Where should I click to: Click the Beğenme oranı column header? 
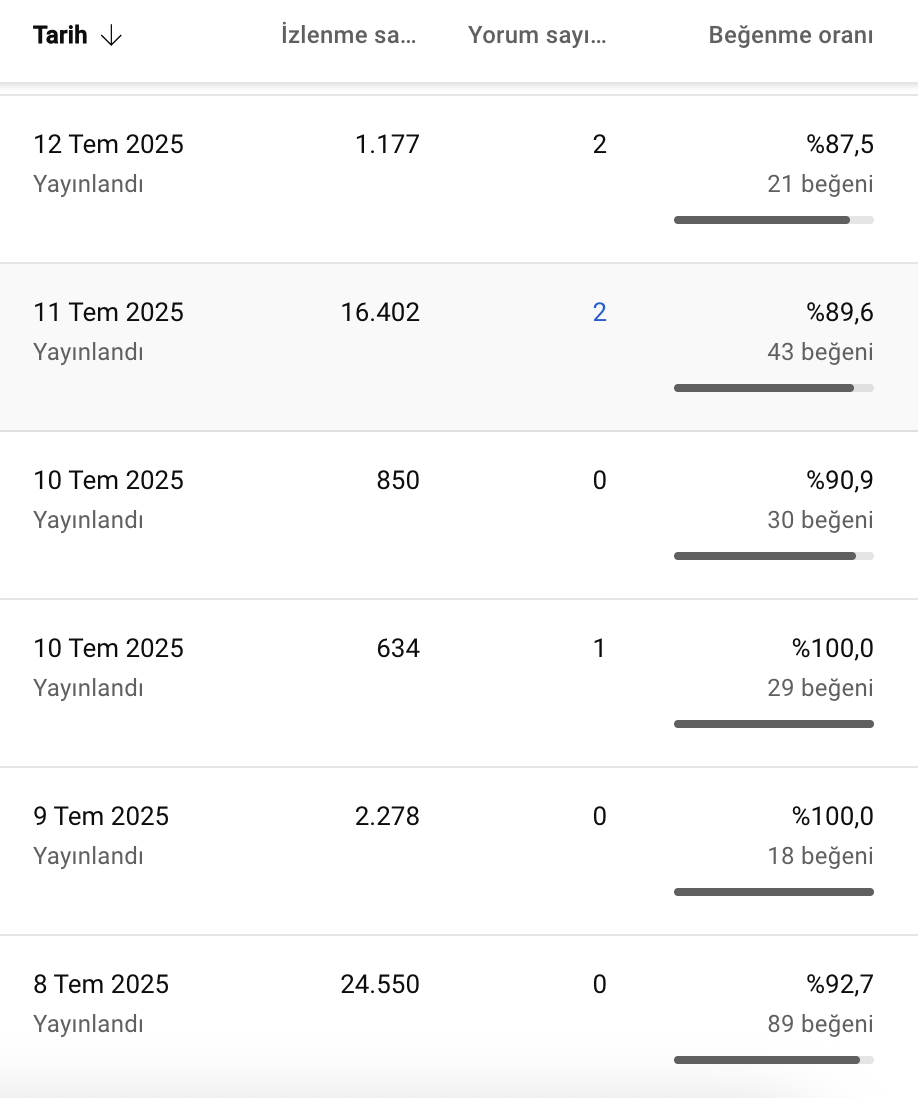coord(791,35)
